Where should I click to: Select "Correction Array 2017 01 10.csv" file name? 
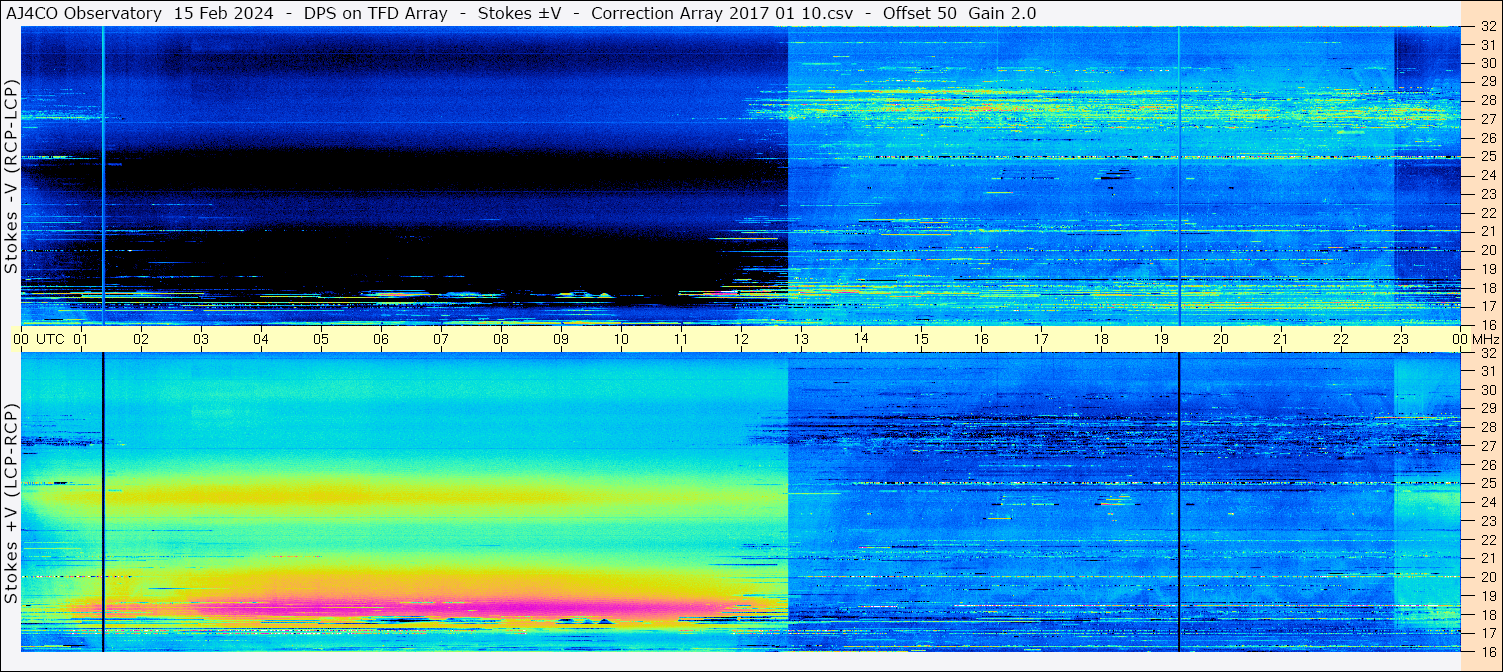click(722, 13)
